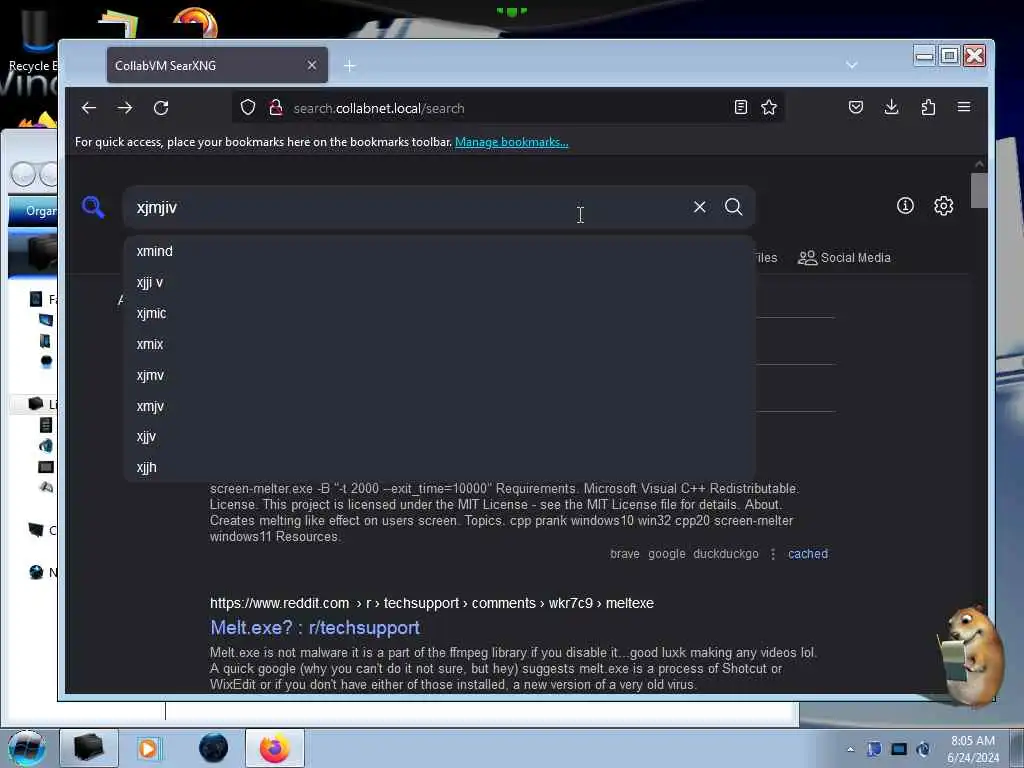Choose the xjmic suggestion
The width and height of the screenshot is (1024, 768).
[440, 313]
